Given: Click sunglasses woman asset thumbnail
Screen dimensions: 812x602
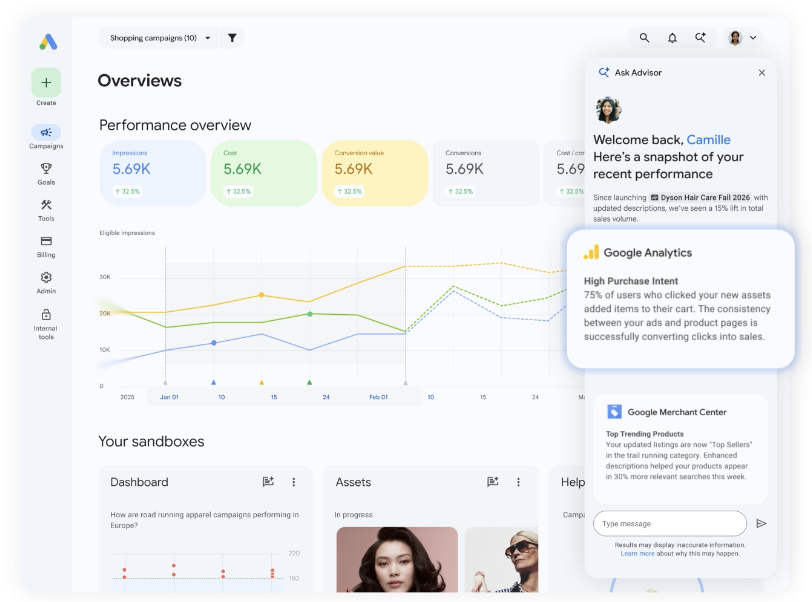Looking at the screenshot, I should pyautogui.click(x=501, y=560).
